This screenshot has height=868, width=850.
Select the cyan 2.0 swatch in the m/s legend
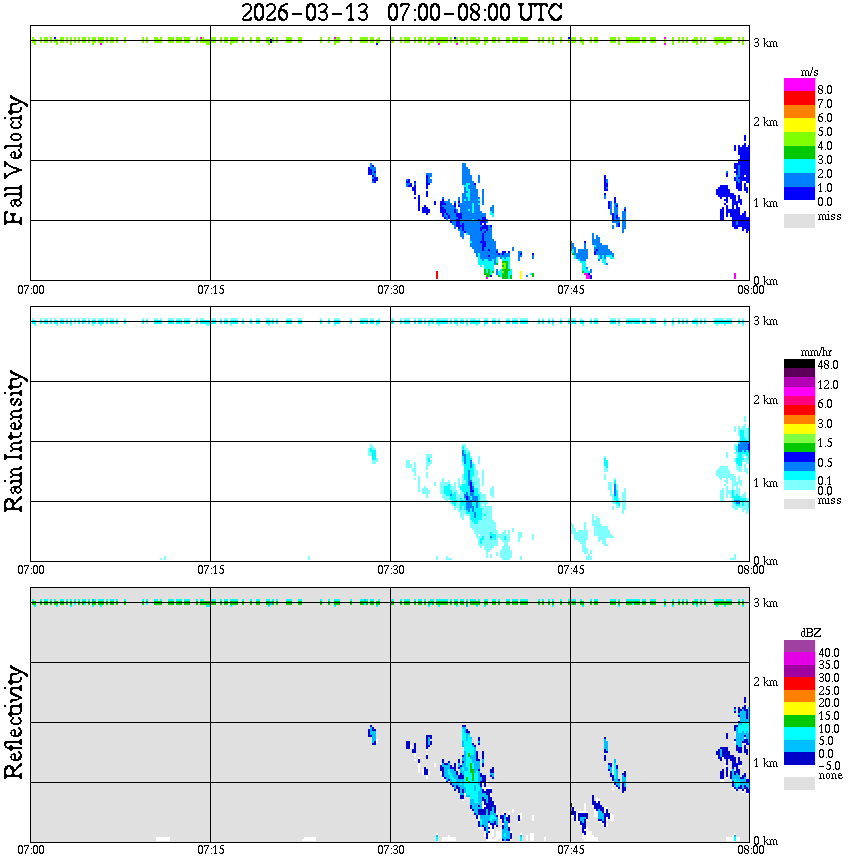coord(799,166)
